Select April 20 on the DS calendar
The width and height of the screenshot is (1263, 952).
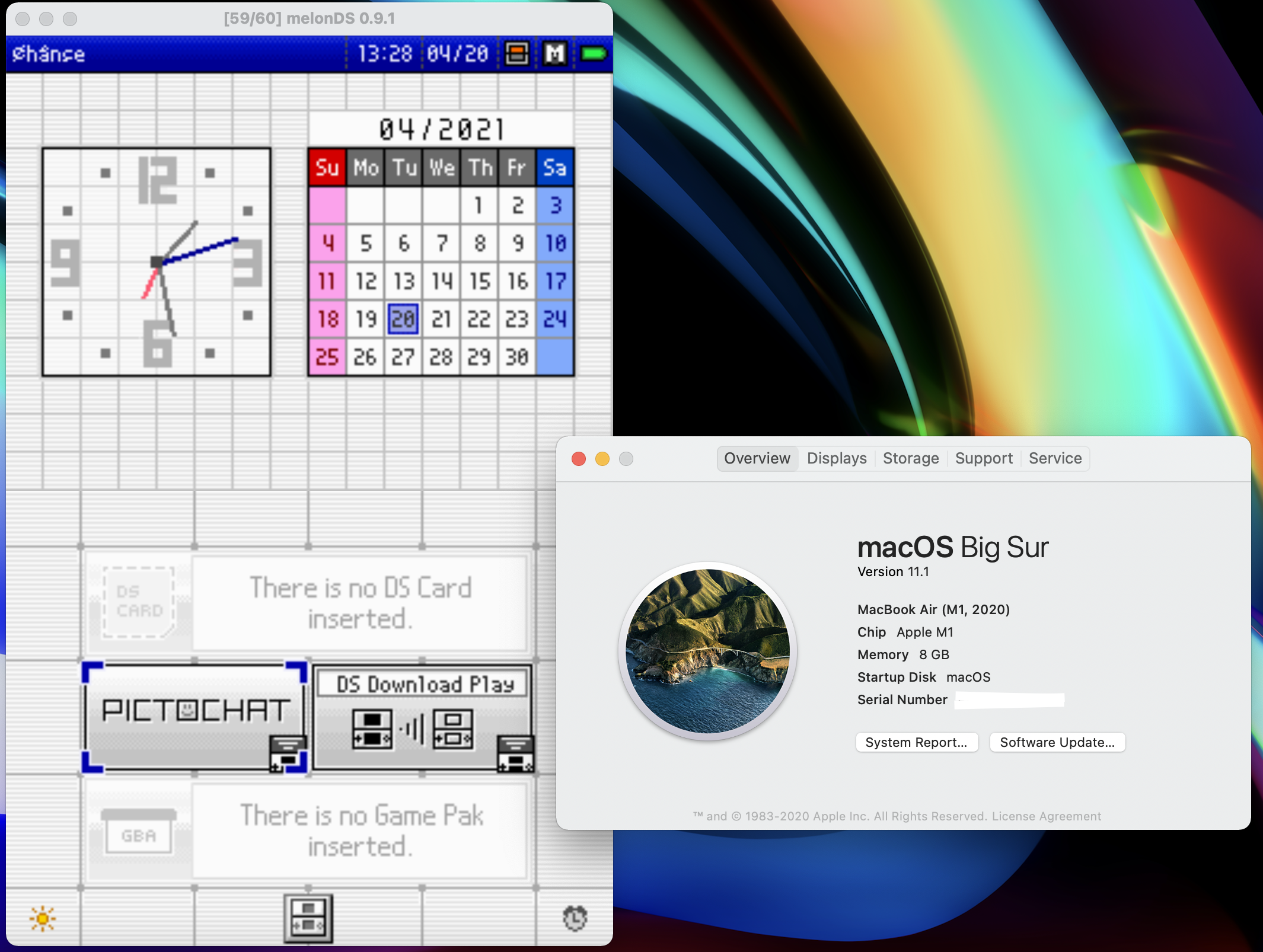403,319
